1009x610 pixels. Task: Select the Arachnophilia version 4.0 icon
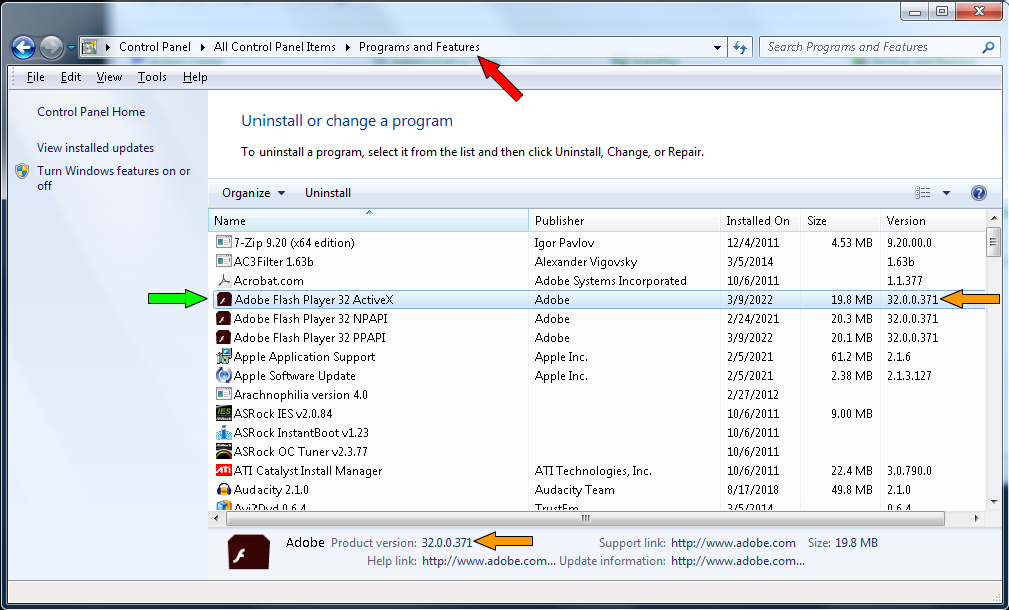click(223, 394)
